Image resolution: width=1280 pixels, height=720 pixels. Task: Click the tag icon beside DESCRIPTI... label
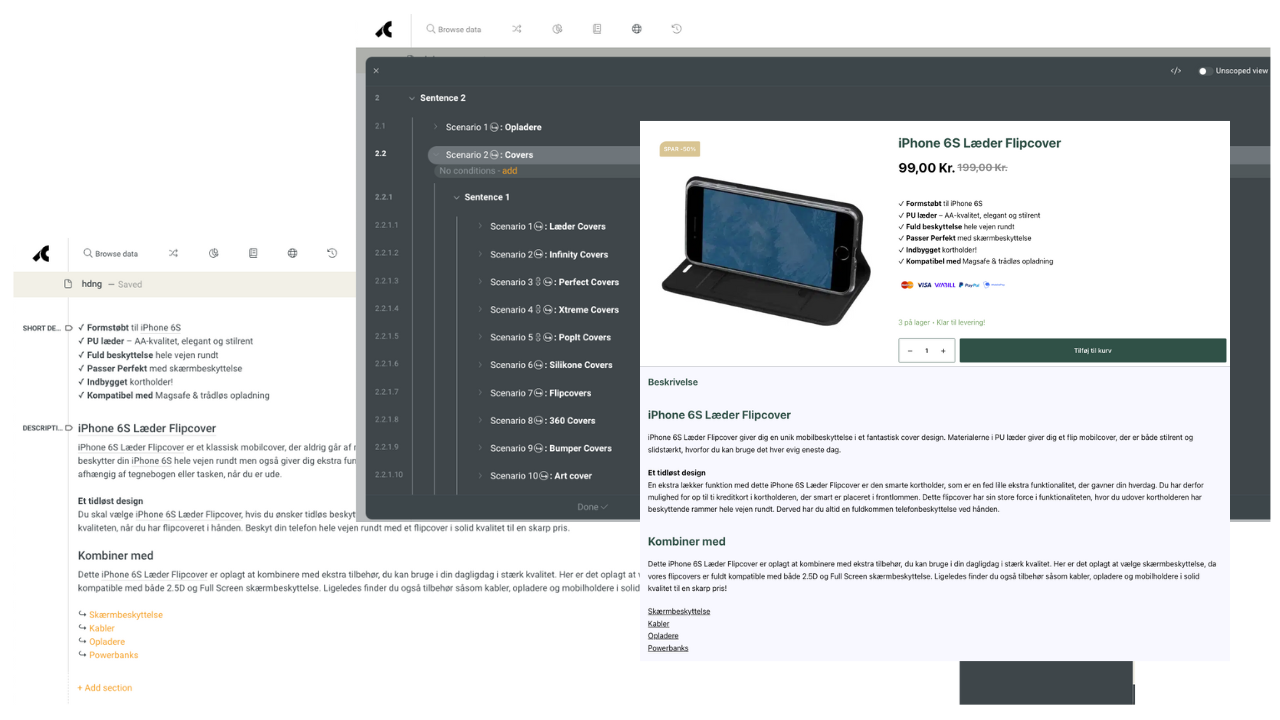tap(69, 428)
